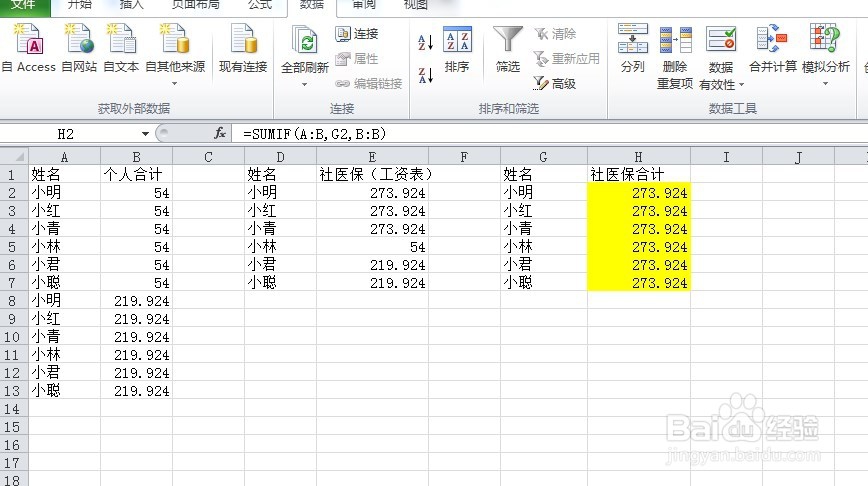Click the Properties (属性) button

357,59
